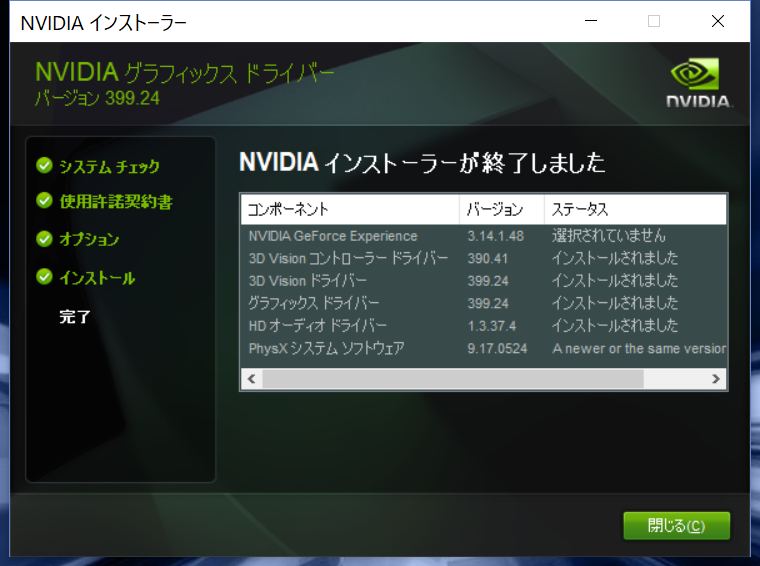The width and height of the screenshot is (760, 566).
Task: Select the NVIDIA GeForce Experience row
Action: (484, 236)
